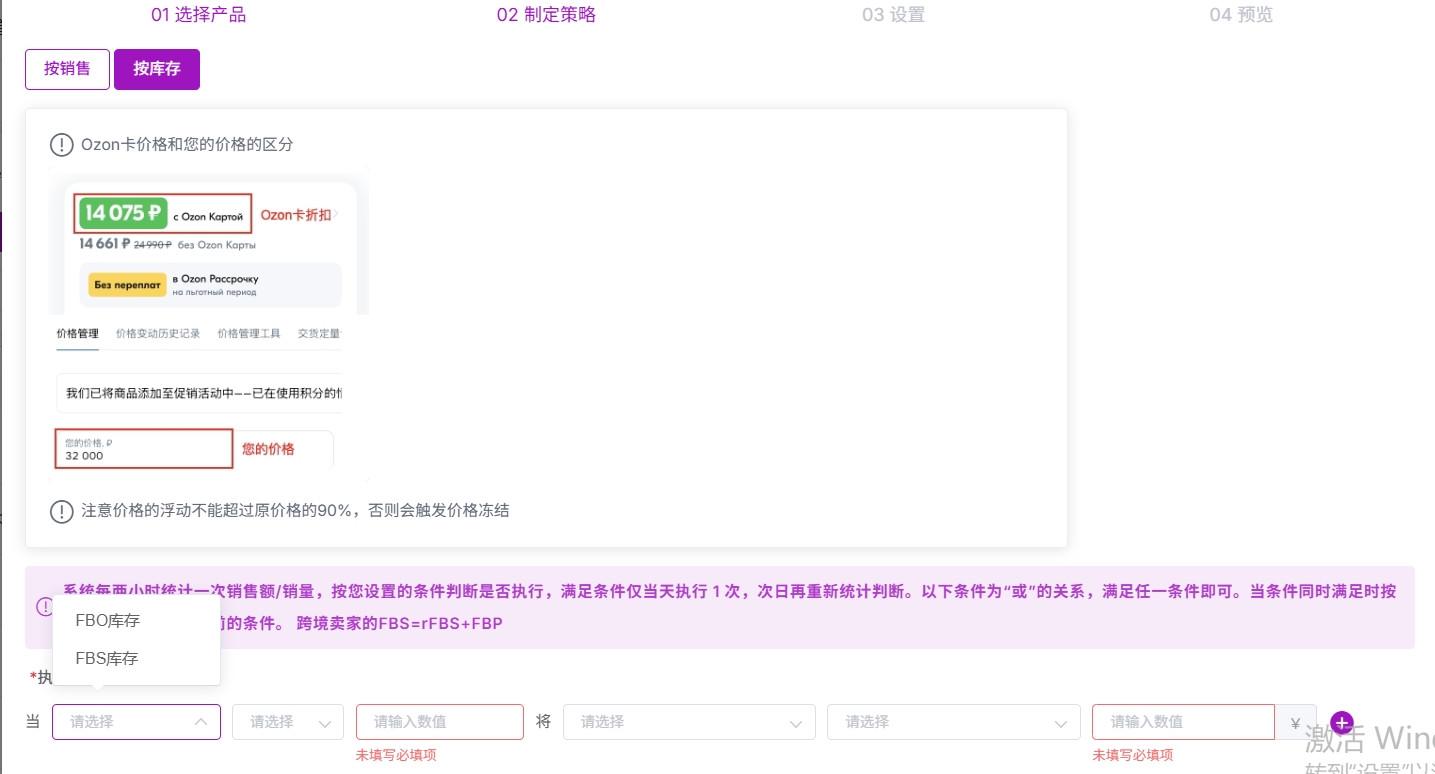The image size is (1435, 774).
Task: Open the narrow 请选择 dropdown before the first number input
Action: (x=288, y=722)
